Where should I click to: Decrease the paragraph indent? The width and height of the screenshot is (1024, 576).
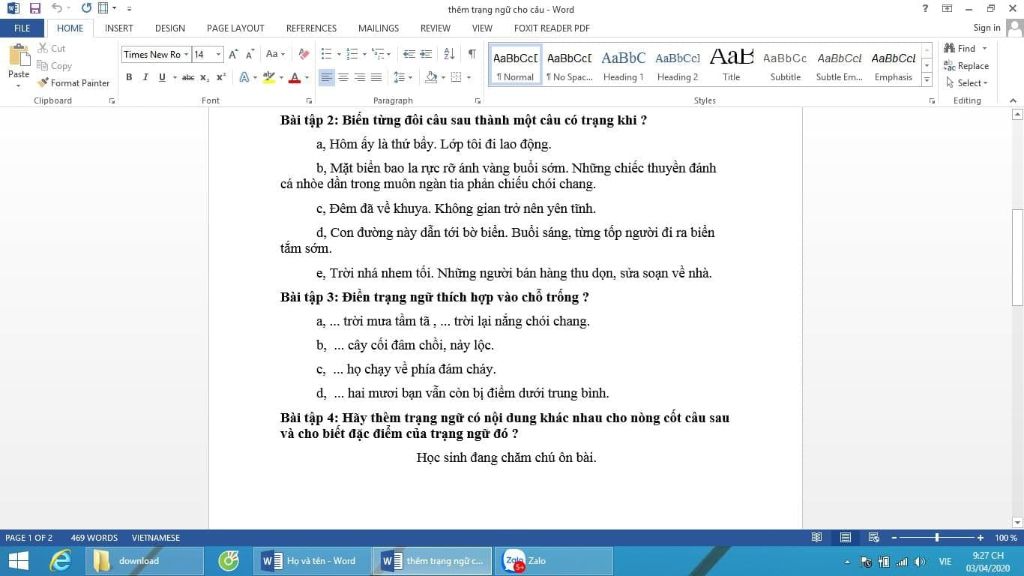point(409,54)
